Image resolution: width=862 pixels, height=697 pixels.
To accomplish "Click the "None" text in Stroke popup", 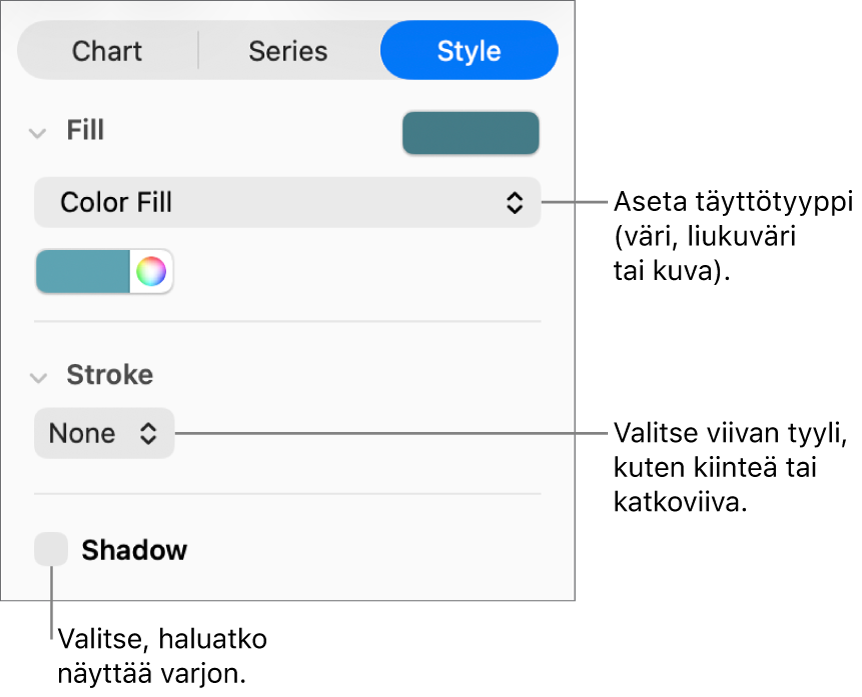I will pyautogui.click(x=82, y=434).
